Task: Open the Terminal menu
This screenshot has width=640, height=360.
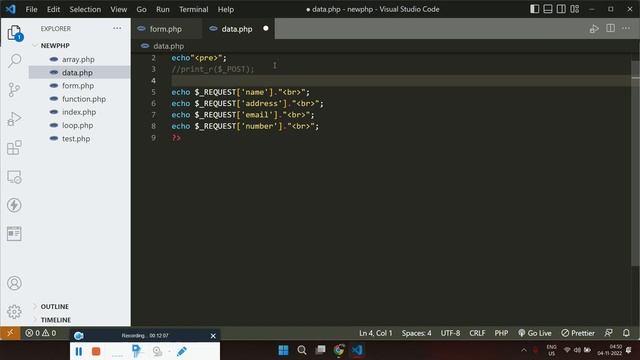Action: (193, 9)
